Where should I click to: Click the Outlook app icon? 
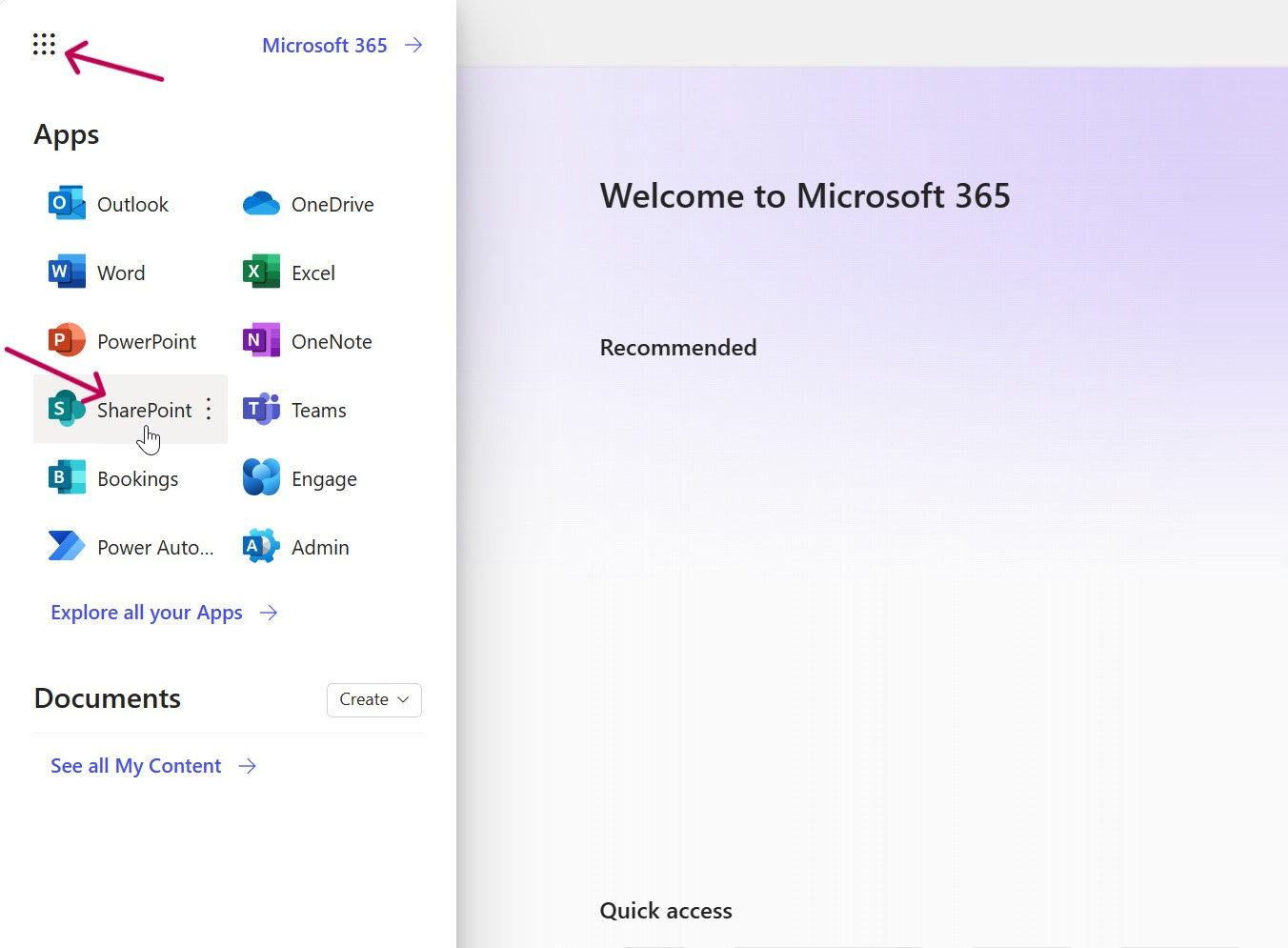pyautogui.click(x=67, y=203)
